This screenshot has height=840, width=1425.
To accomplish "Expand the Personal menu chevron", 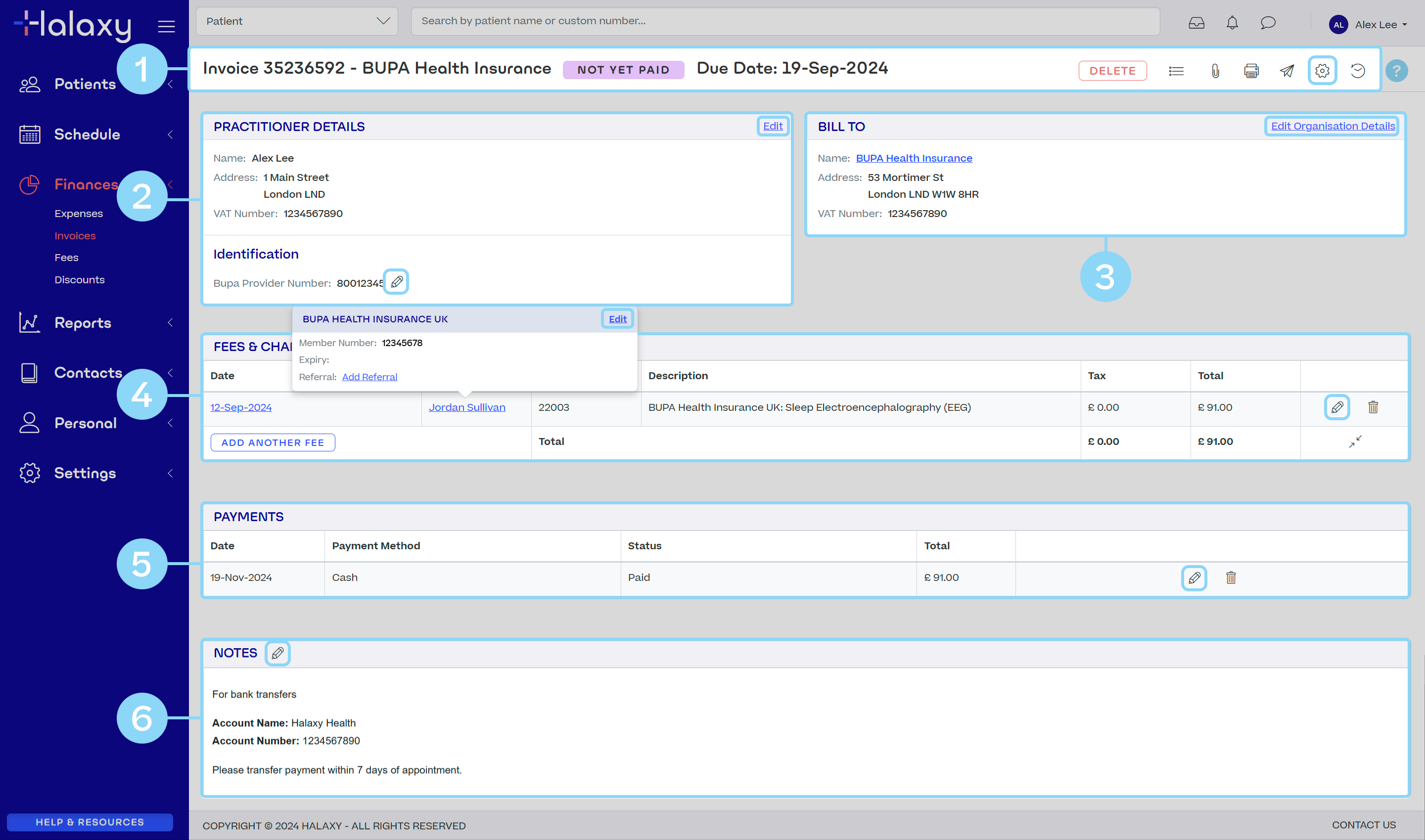I will point(170,423).
